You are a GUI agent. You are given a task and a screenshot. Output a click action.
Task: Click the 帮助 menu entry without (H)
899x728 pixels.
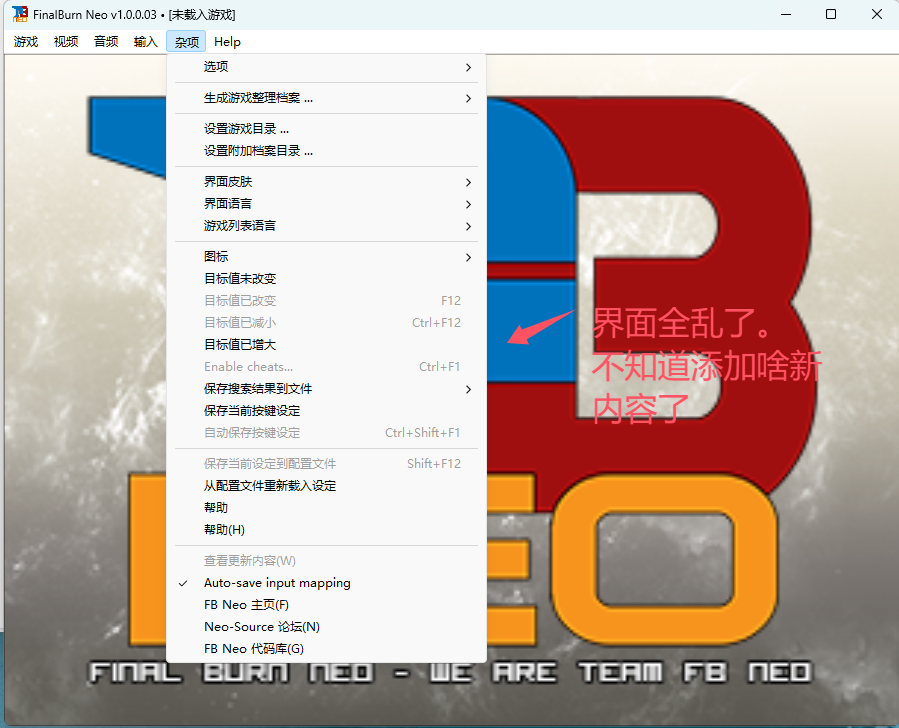click(326, 508)
